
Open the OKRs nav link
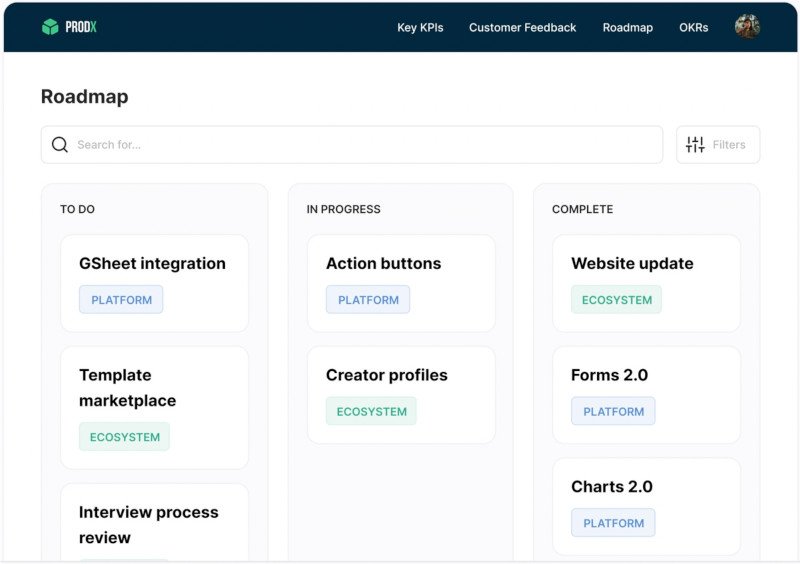point(693,28)
